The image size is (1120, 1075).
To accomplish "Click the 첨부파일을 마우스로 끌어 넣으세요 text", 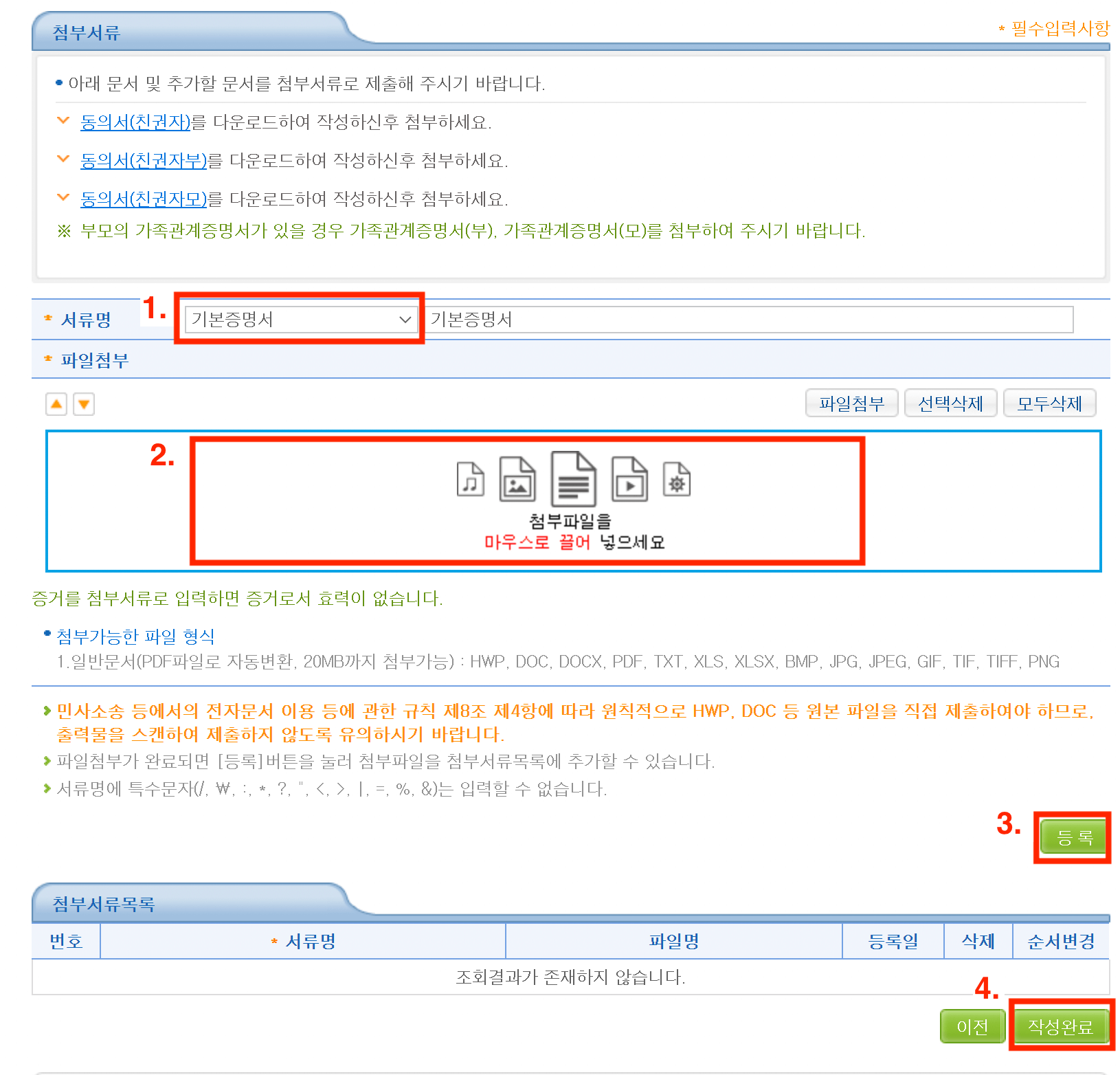I will tap(574, 531).
